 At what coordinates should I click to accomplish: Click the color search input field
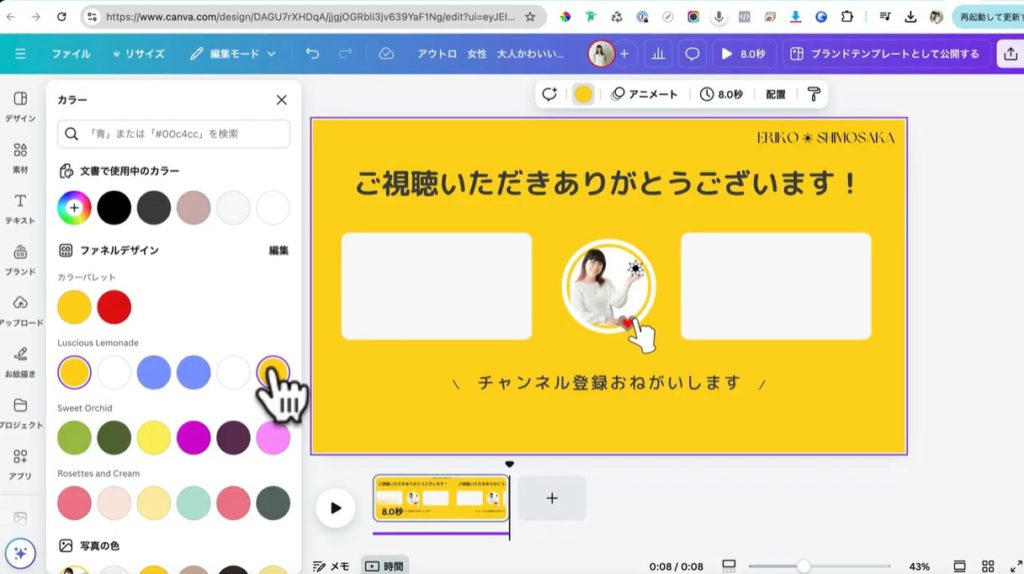point(174,134)
